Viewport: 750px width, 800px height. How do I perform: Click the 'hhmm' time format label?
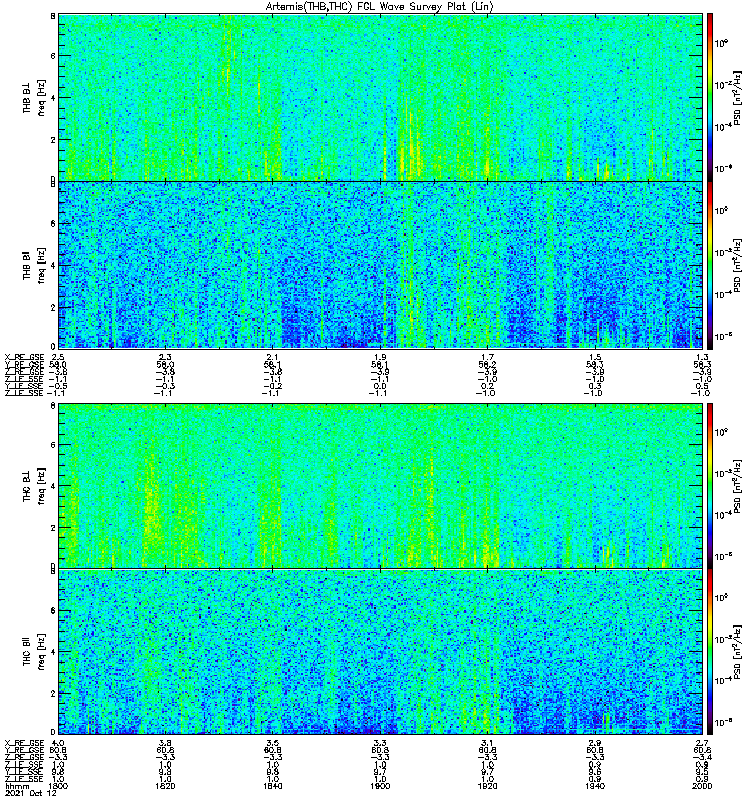(x=17, y=786)
